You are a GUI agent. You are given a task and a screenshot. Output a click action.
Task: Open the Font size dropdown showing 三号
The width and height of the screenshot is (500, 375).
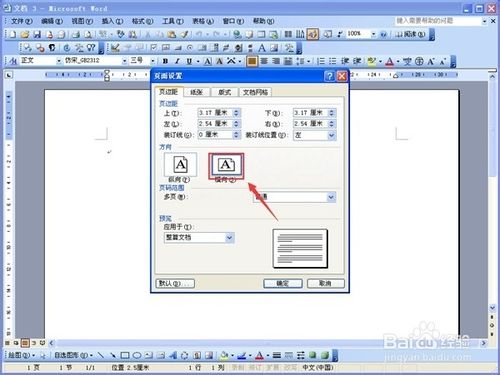tap(152, 61)
